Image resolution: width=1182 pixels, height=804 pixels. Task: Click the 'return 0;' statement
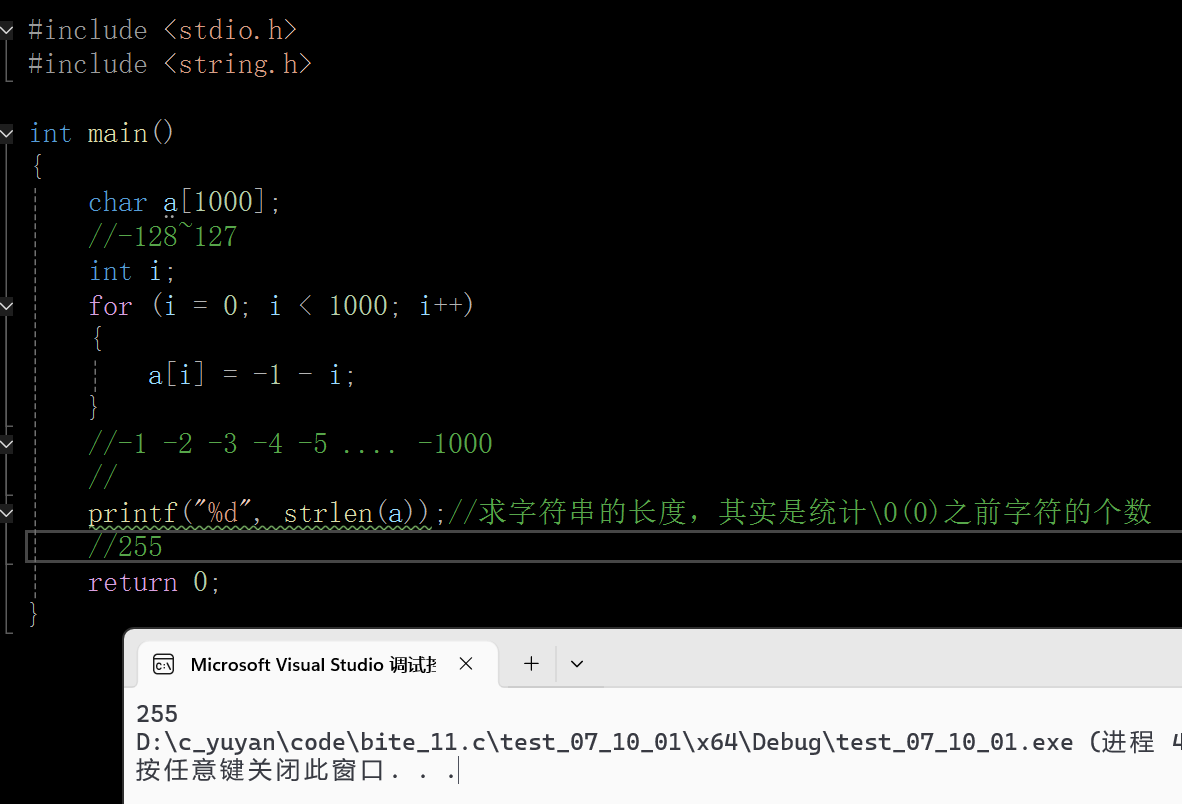(x=154, y=582)
